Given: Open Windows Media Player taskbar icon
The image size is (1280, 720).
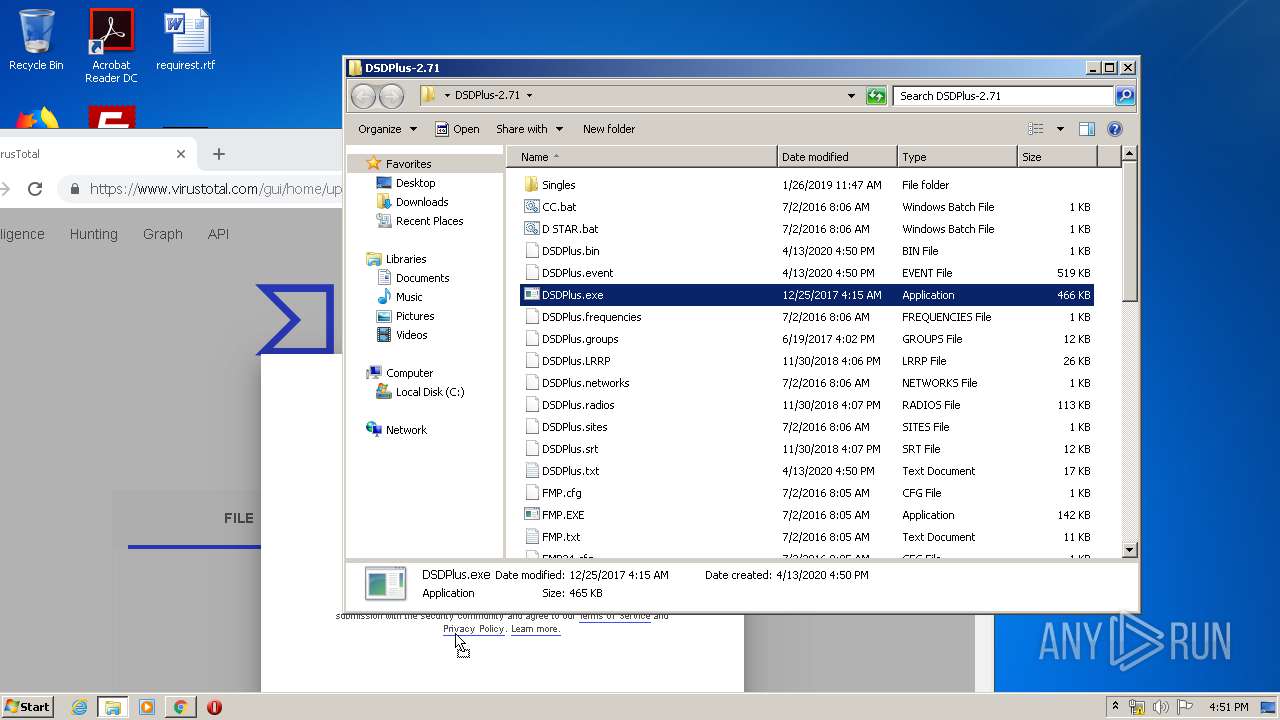Looking at the screenshot, I should [x=147, y=707].
